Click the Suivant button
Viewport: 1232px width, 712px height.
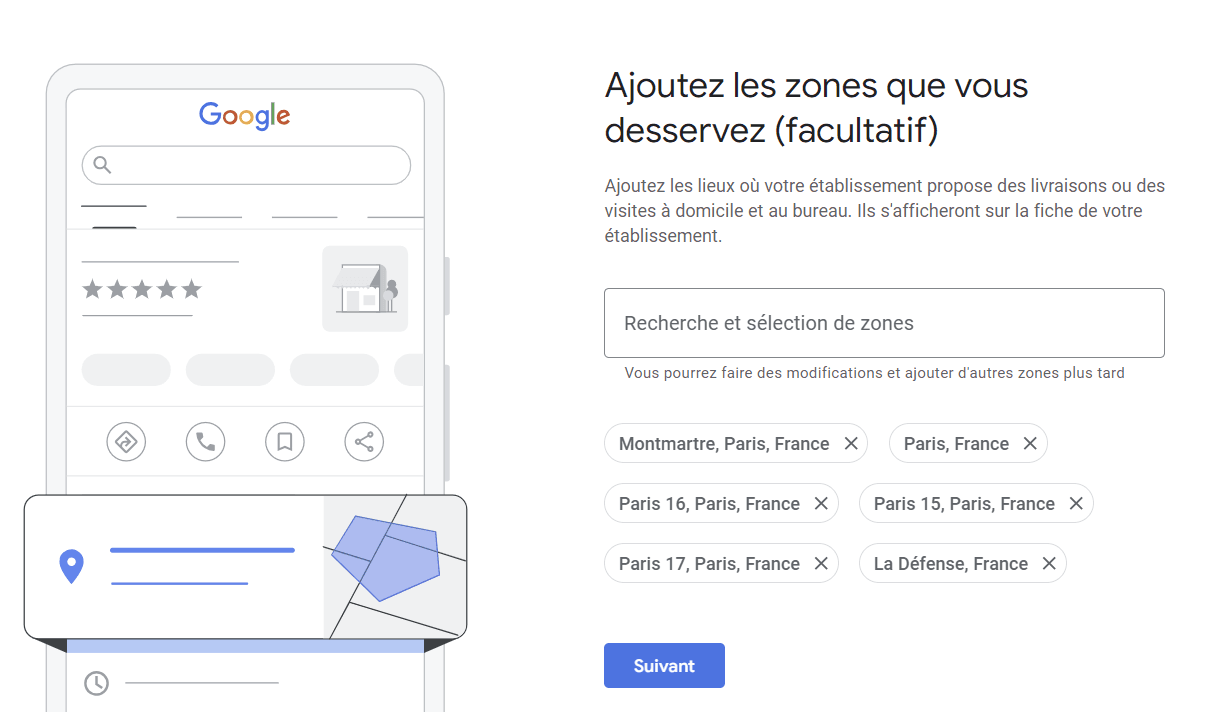[664, 665]
